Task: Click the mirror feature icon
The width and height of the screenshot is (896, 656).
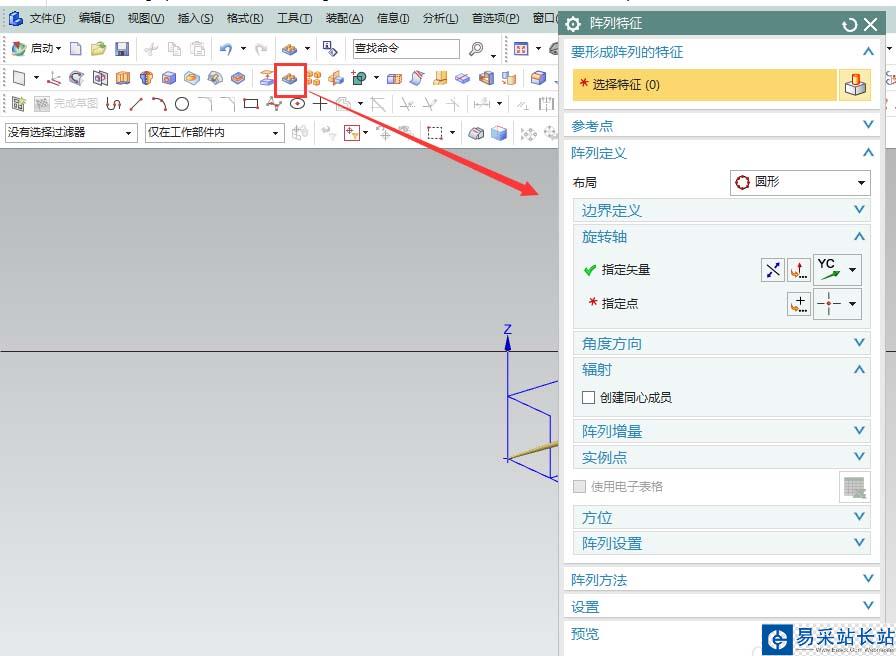Action: 336,78
